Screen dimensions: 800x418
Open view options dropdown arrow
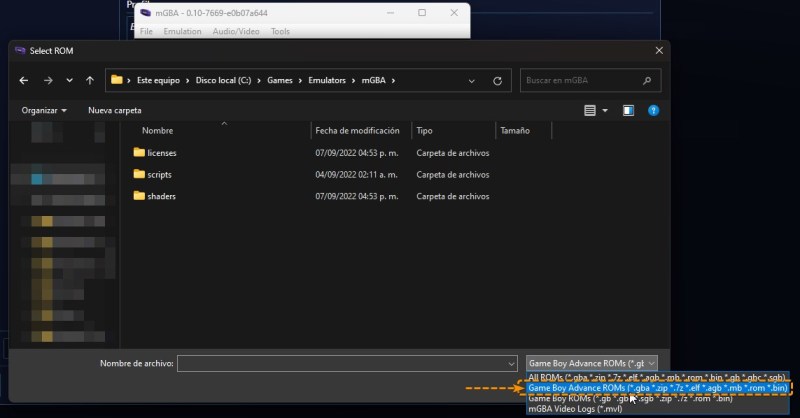605,110
